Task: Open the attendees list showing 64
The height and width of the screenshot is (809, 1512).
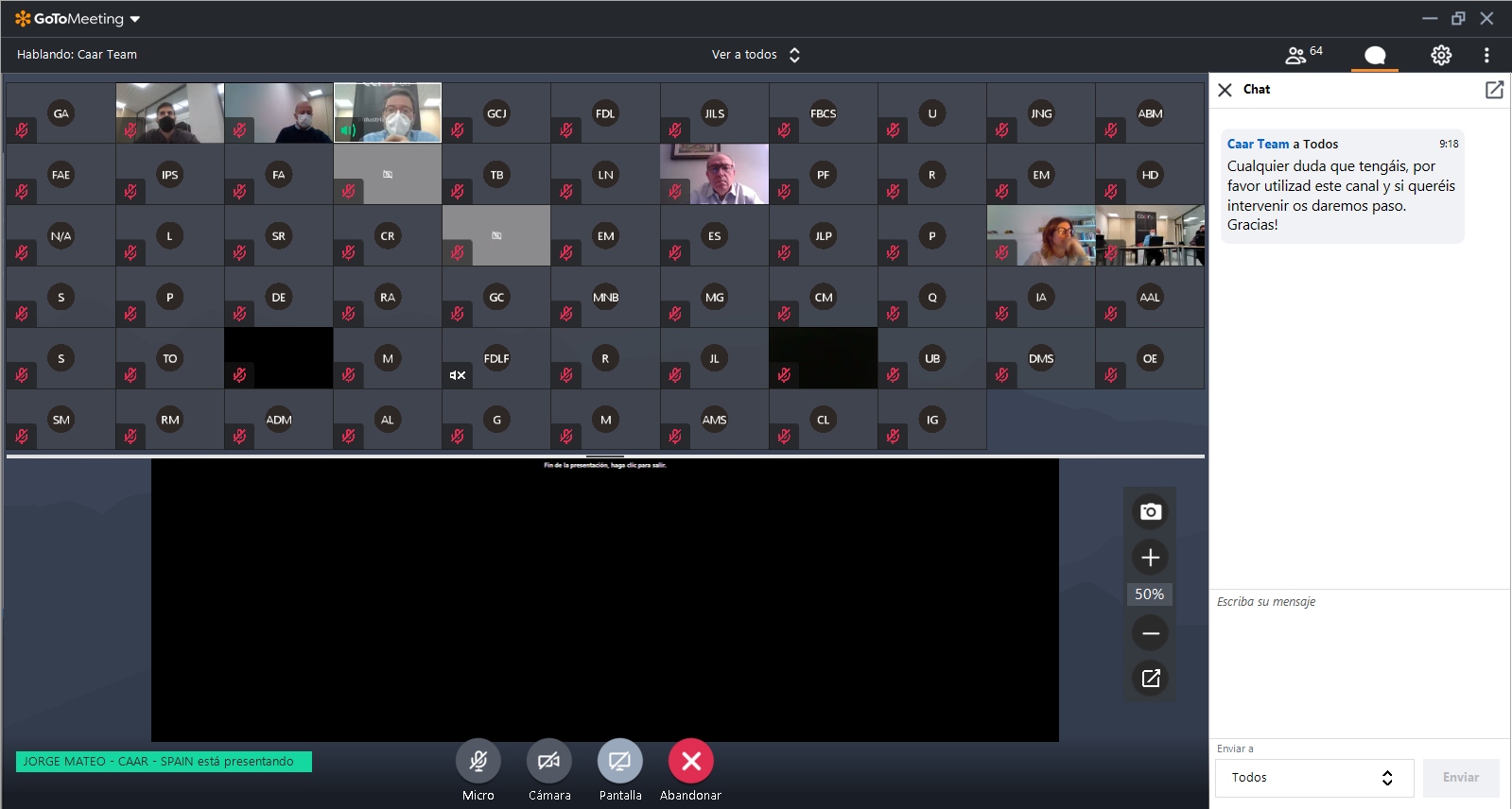Action: coord(1303,55)
